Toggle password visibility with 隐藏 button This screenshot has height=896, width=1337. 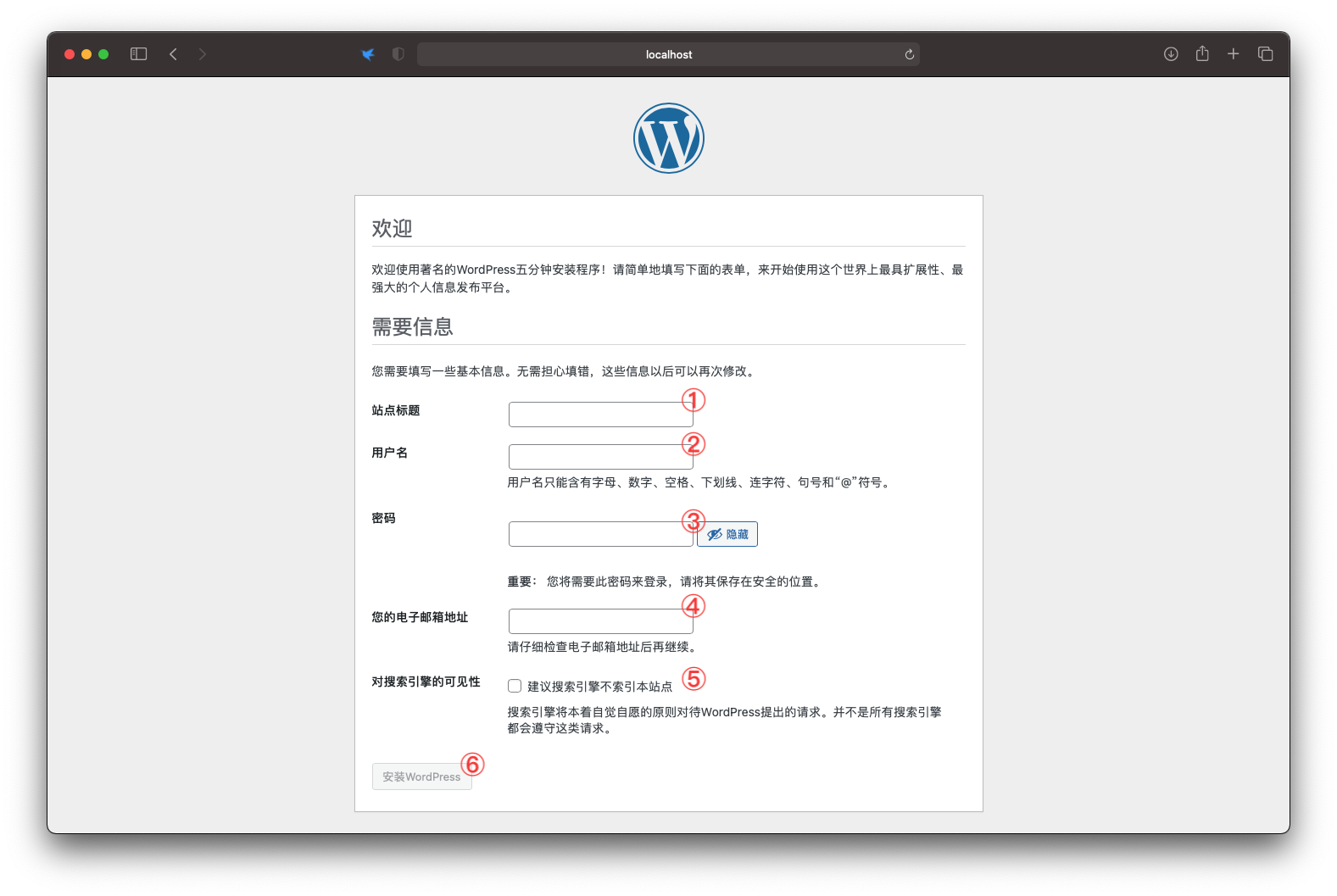coord(727,534)
